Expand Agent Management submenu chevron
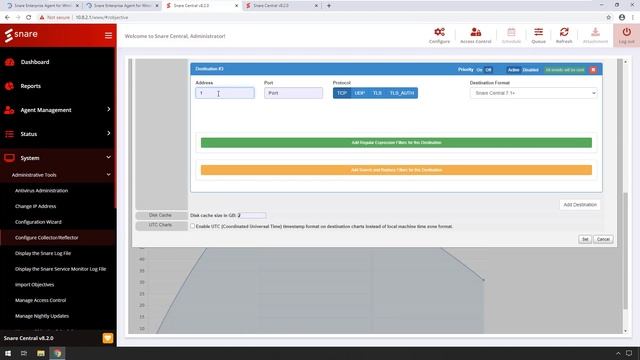640x360 pixels. point(109,109)
